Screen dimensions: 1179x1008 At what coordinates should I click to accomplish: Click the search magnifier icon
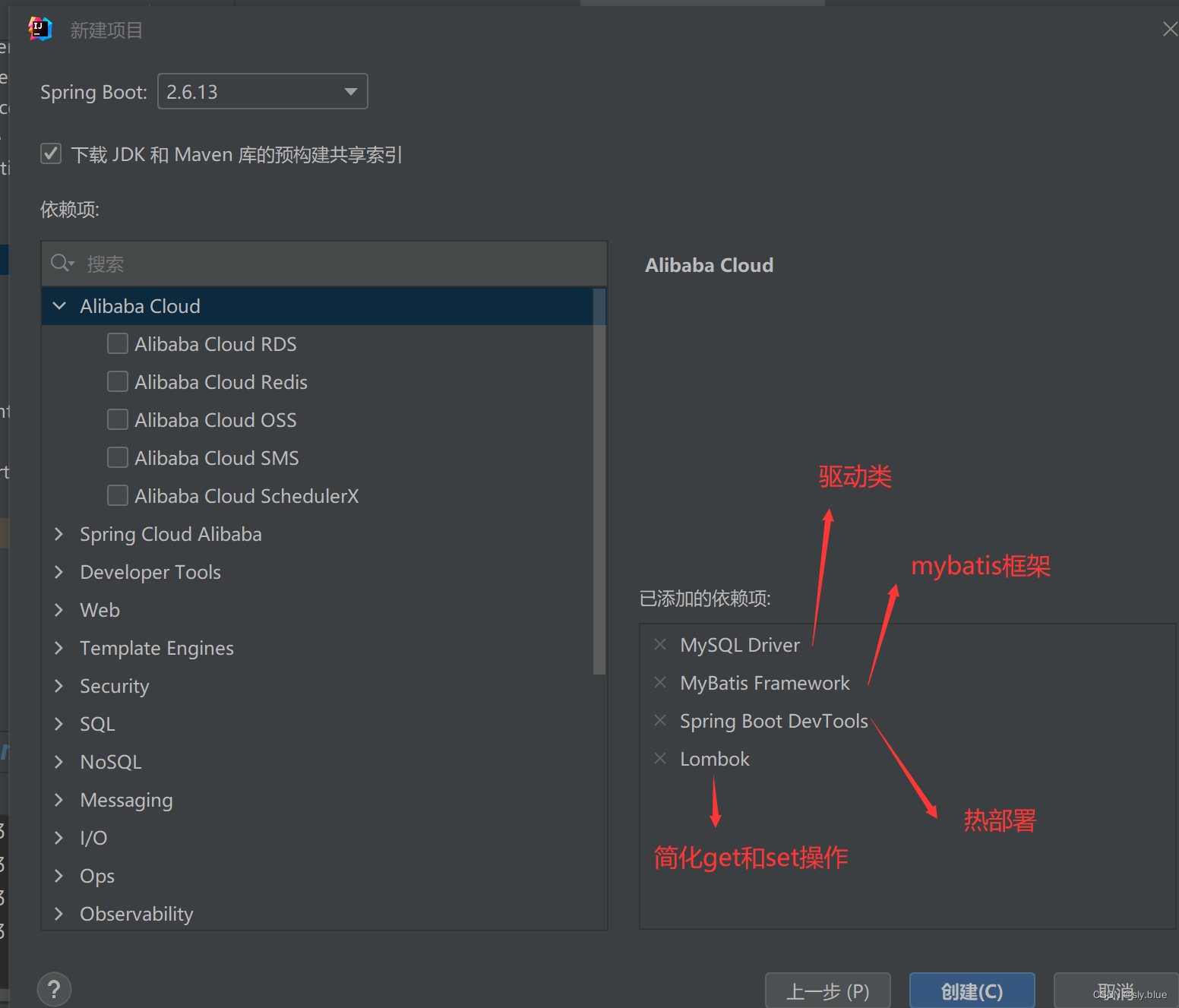tap(62, 264)
